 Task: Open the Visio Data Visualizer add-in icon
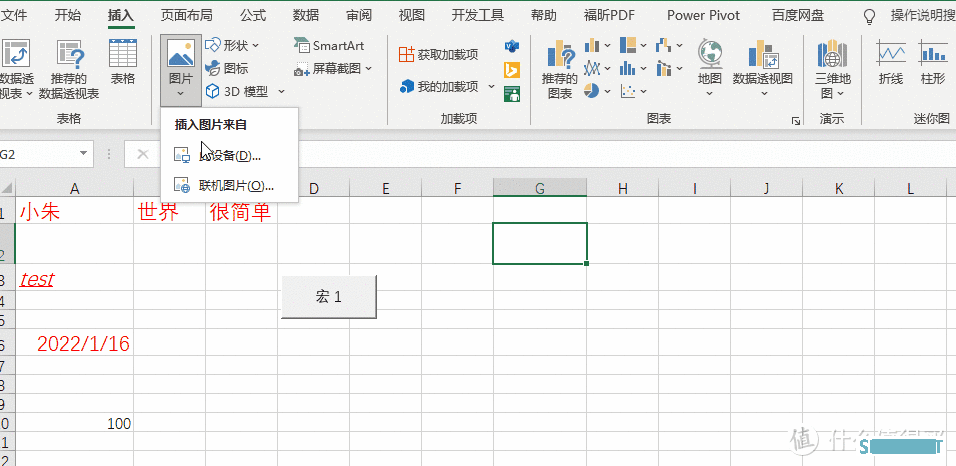512,47
